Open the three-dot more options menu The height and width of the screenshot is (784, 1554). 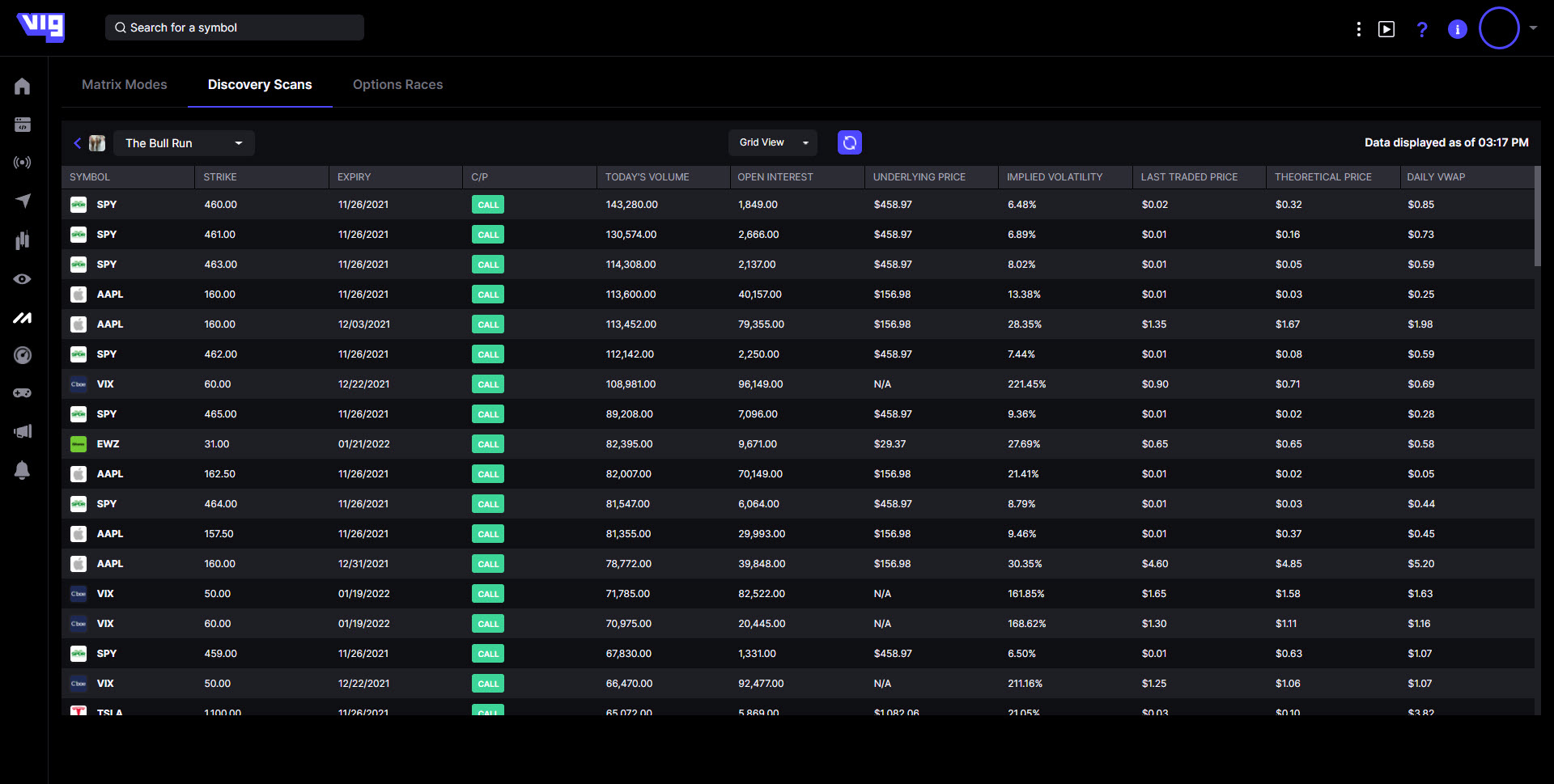(x=1358, y=29)
